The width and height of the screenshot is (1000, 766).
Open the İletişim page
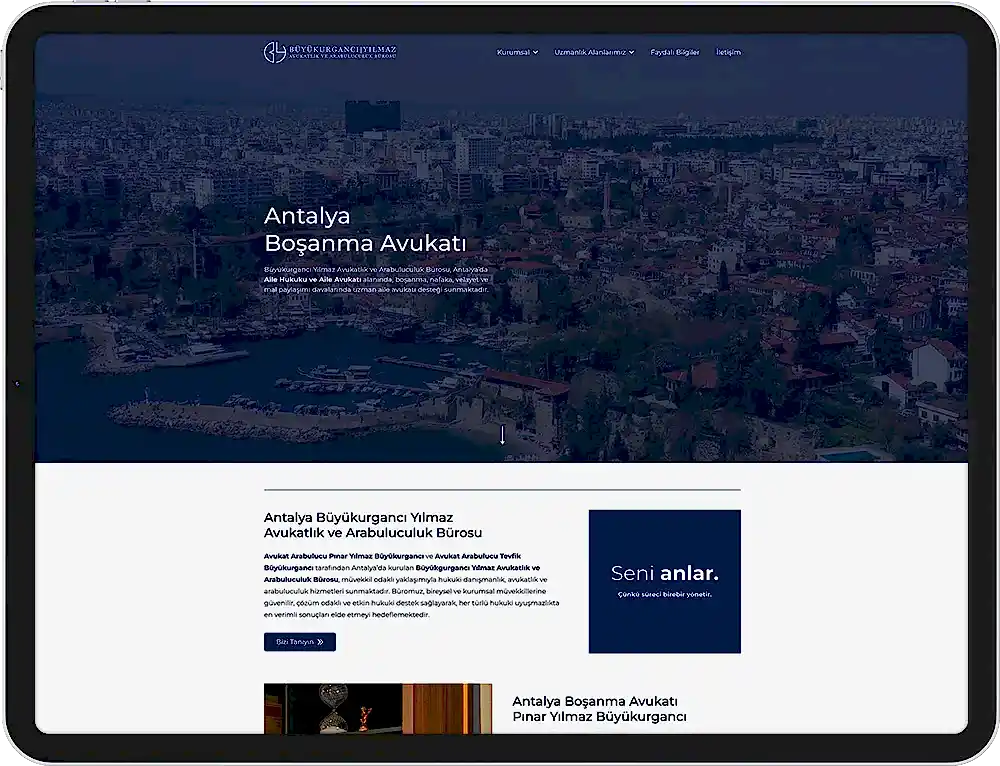click(728, 52)
